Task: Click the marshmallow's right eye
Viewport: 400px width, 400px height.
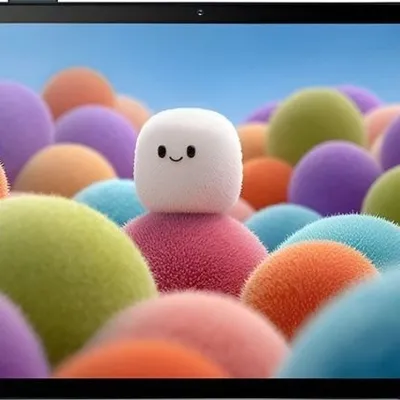Action: click(191, 151)
